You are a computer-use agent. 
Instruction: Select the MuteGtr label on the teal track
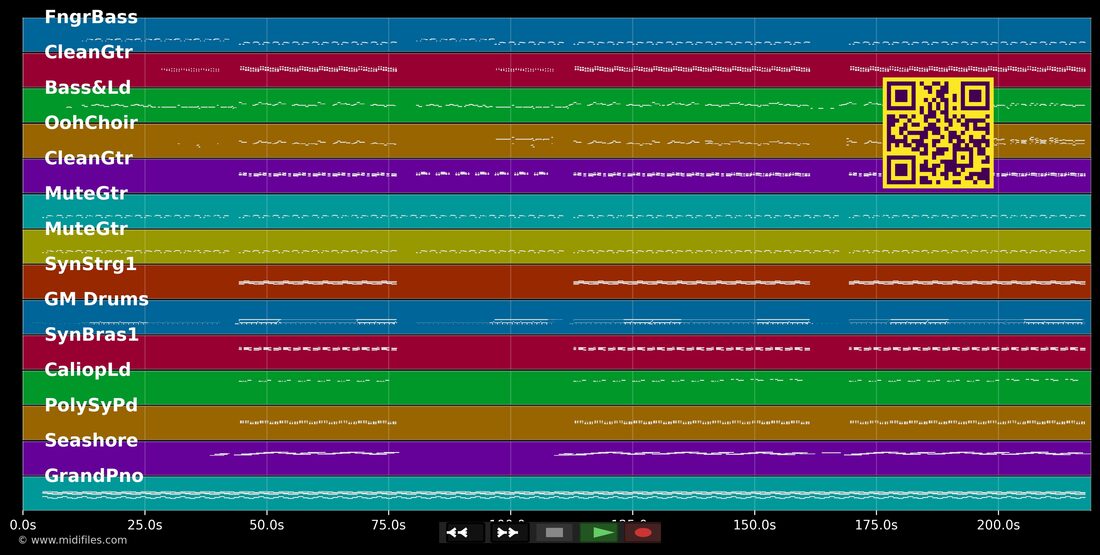86,193
